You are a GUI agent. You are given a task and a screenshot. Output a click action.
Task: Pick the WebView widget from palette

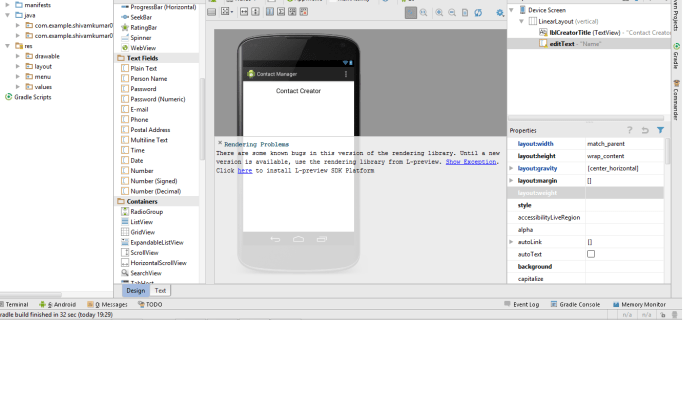click(x=138, y=48)
